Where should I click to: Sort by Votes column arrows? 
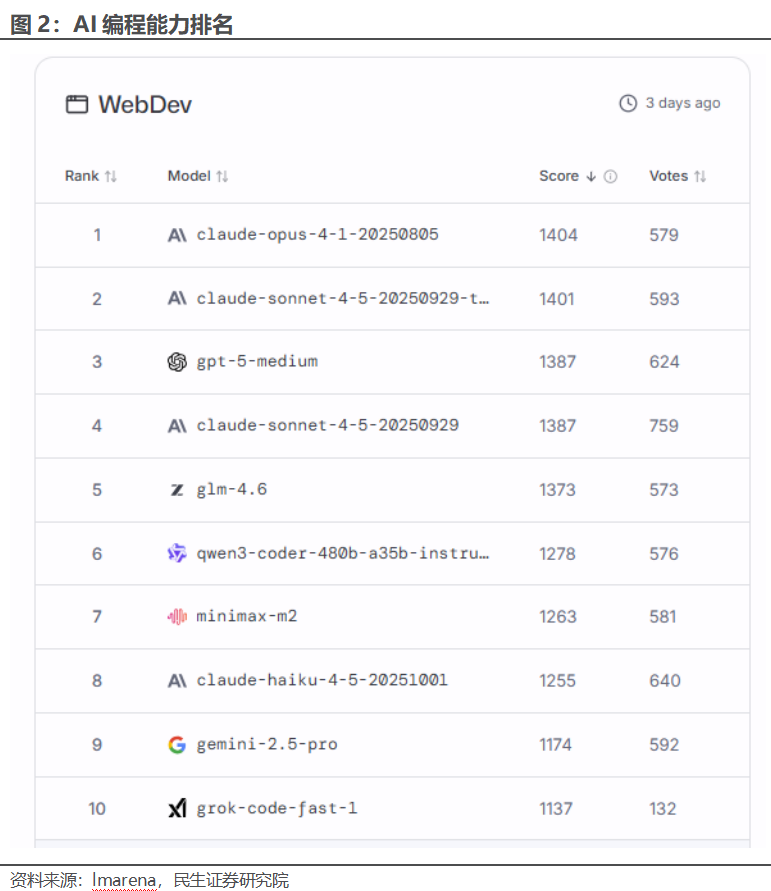click(x=700, y=177)
